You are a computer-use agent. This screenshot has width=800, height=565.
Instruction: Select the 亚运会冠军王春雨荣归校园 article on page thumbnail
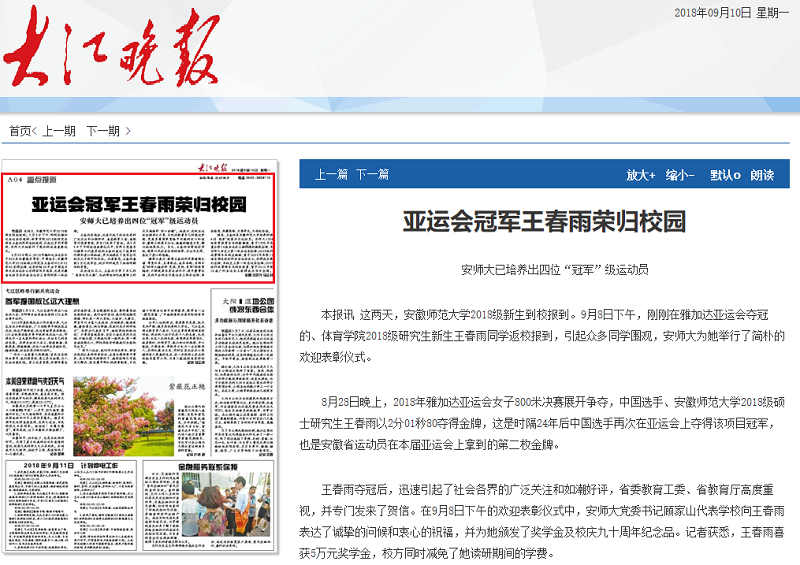click(139, 228)
